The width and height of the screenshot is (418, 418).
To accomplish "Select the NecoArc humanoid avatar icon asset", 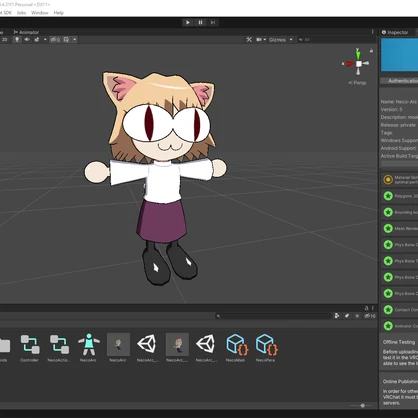I will pos(88,348).
